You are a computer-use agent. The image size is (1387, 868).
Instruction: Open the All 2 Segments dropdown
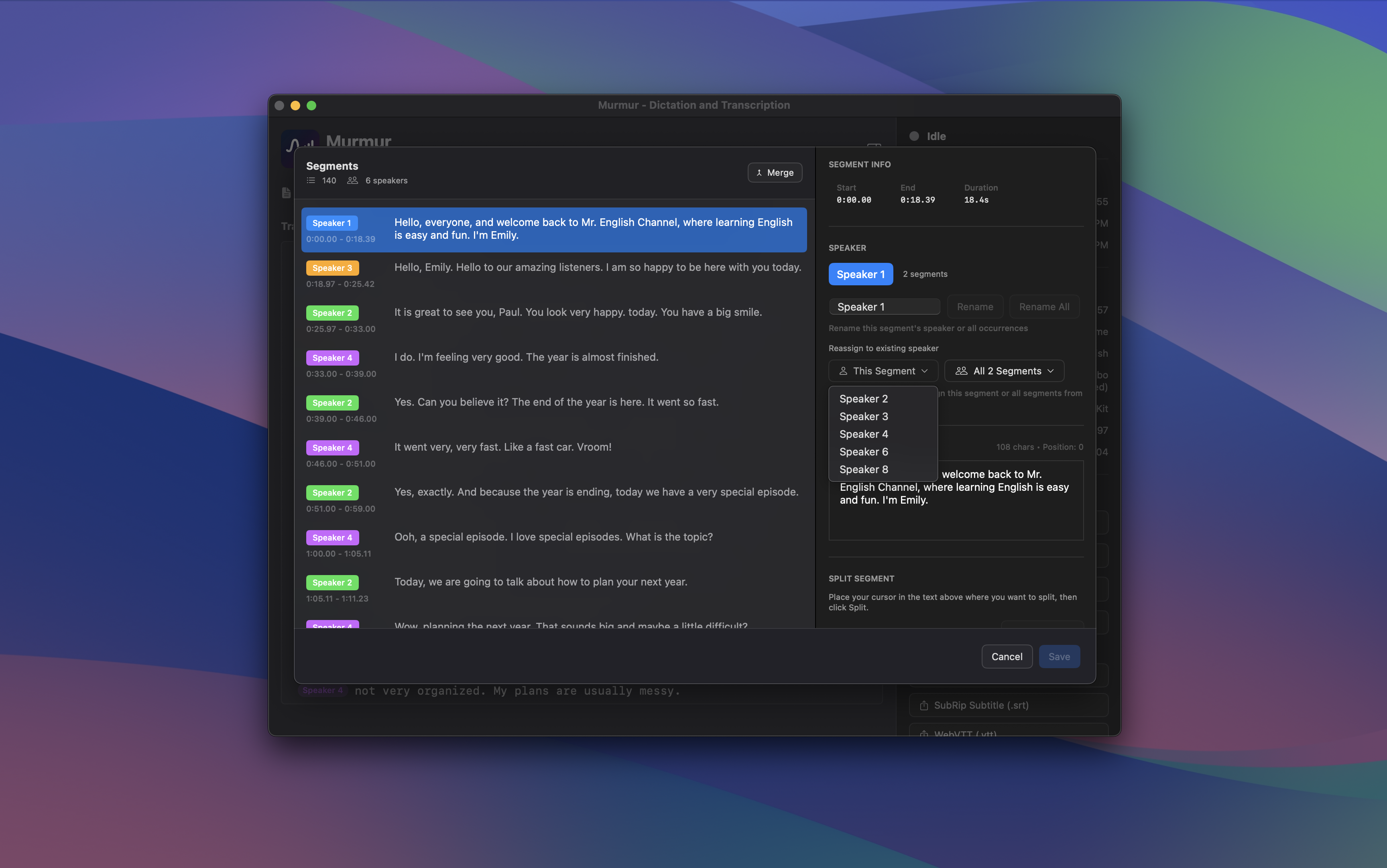coord(1003,371)
